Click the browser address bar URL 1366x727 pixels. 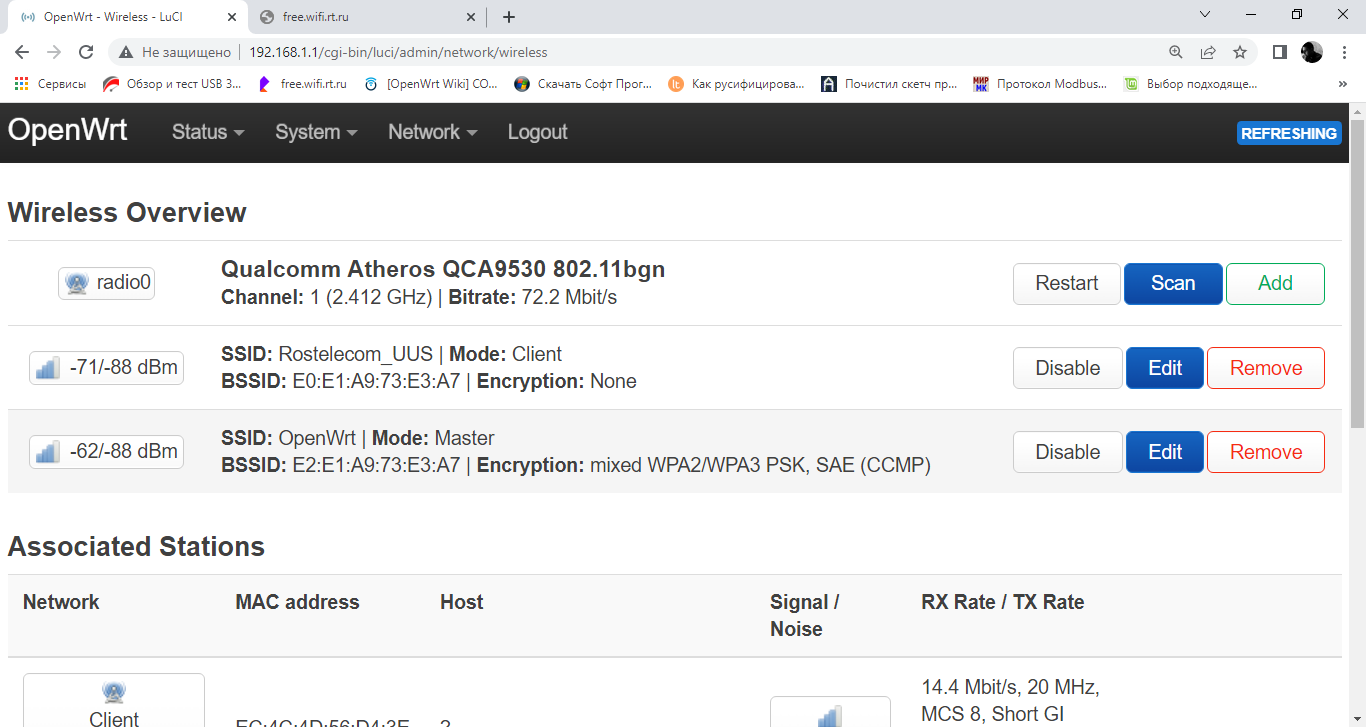[398, 52]
